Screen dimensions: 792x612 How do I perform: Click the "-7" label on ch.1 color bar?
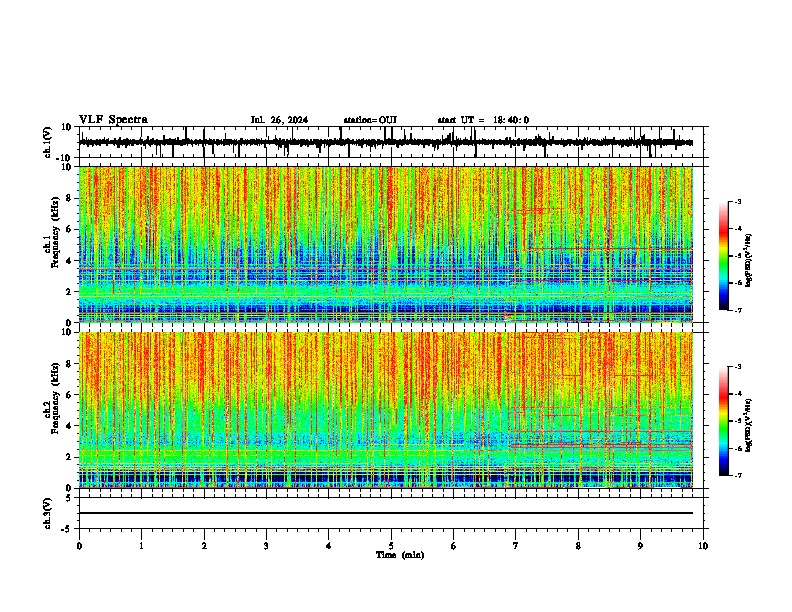click(738, 311)
